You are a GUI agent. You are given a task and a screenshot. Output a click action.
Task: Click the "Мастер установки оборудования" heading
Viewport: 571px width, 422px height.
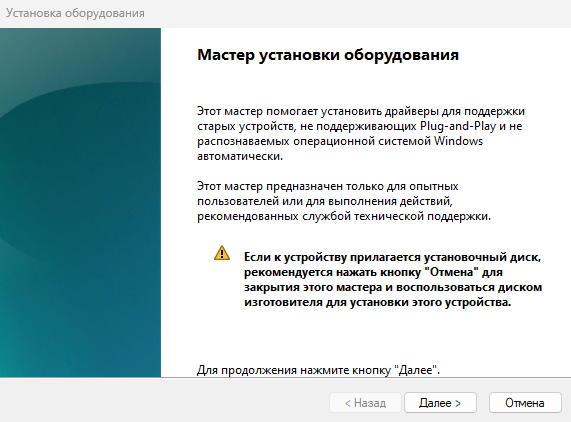coord(328,55)
